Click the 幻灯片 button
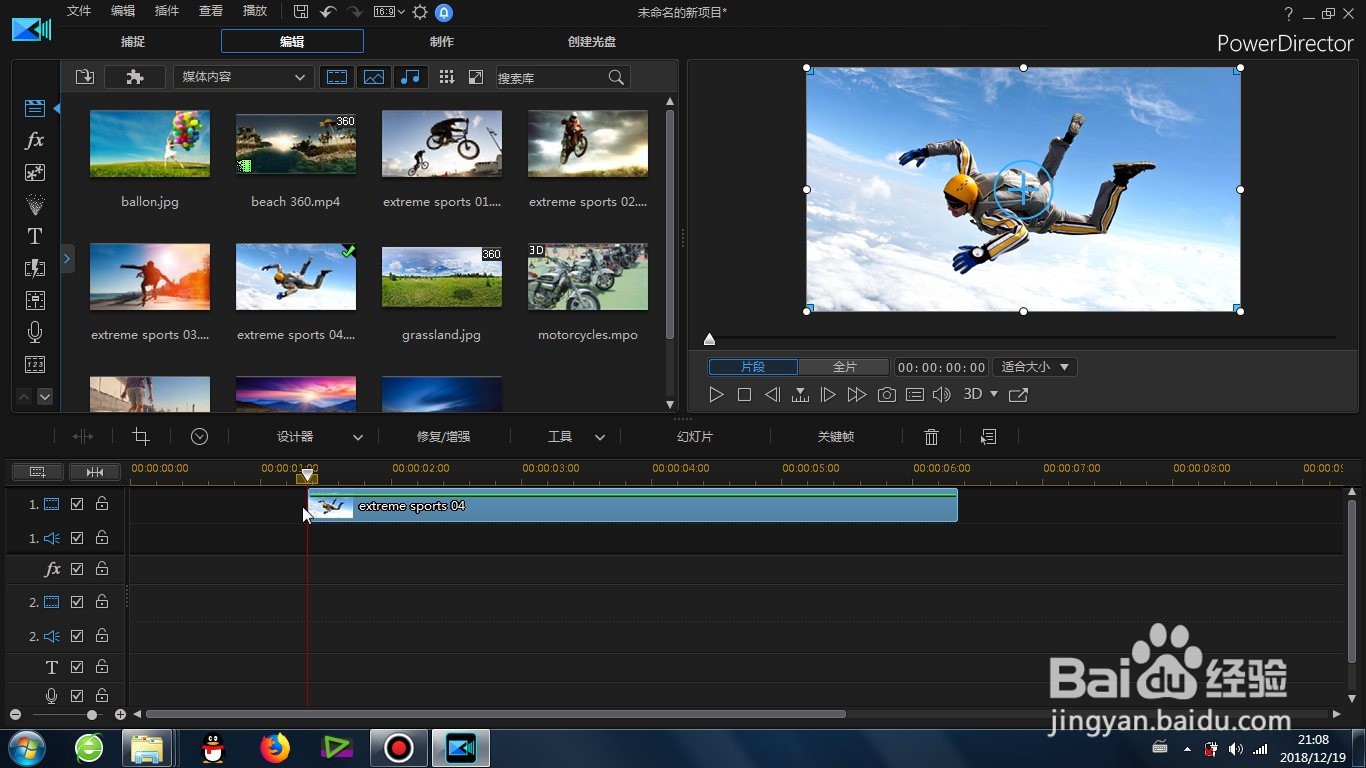1366x768 pixels. click(695, 437)
